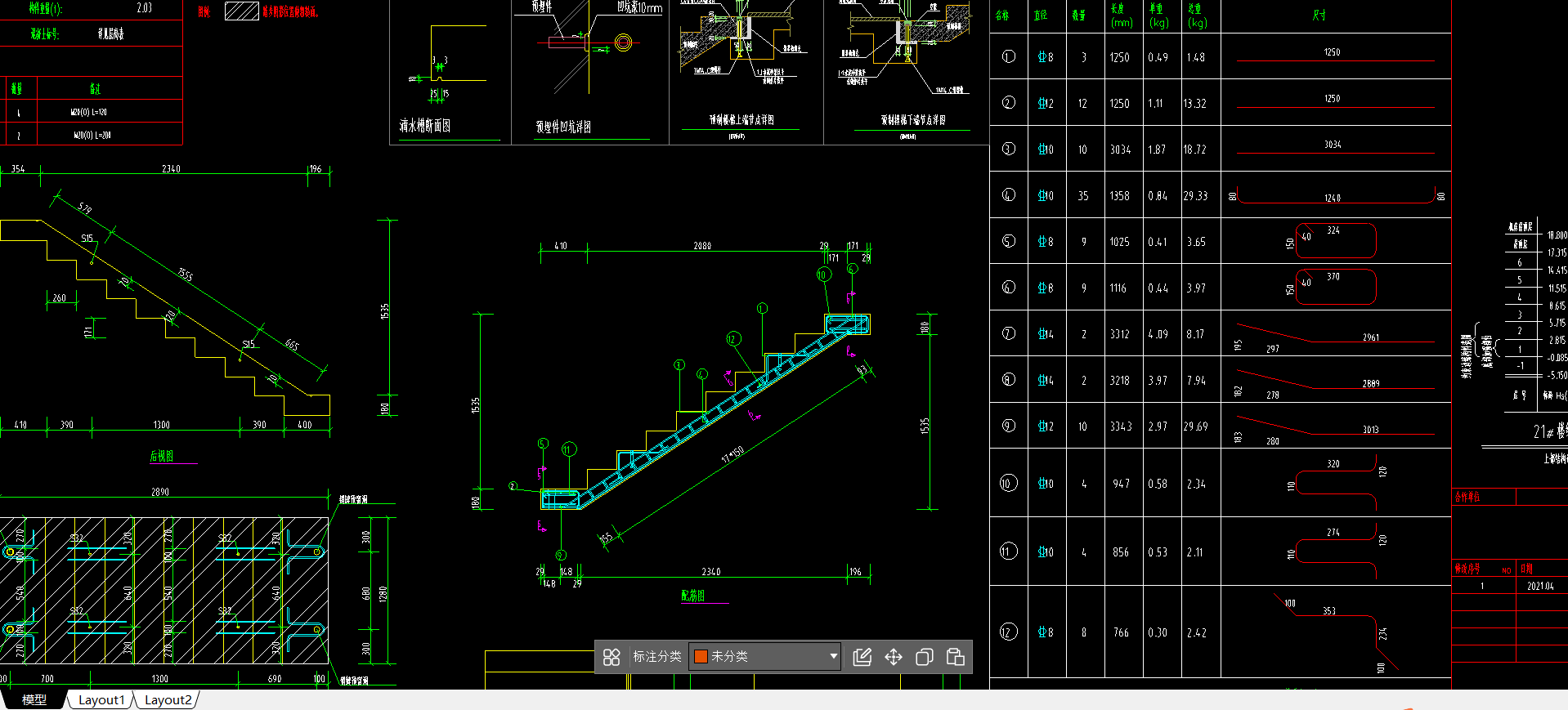This screenshot has width=1568, height=710.
Task: Click the 4.09 unit weight cell
Action: click(x=1158, y=334)
